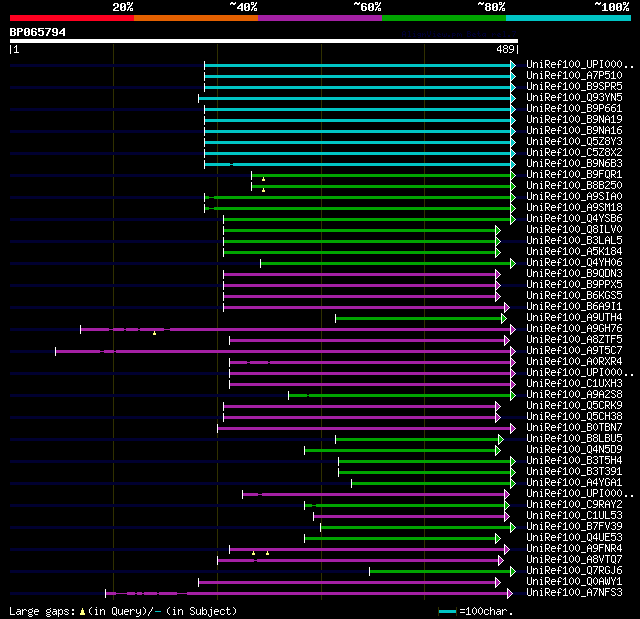The width and height of the screenshot is (640, 619).
Task: Open the UniRef100_B9SPR5 hit label
Action: coord(574,87)
